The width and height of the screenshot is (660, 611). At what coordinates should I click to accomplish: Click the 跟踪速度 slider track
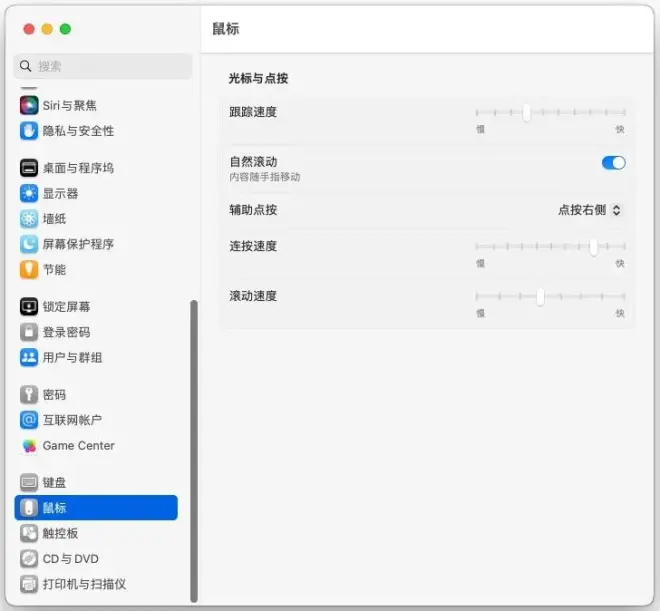[x=551, y=112]
